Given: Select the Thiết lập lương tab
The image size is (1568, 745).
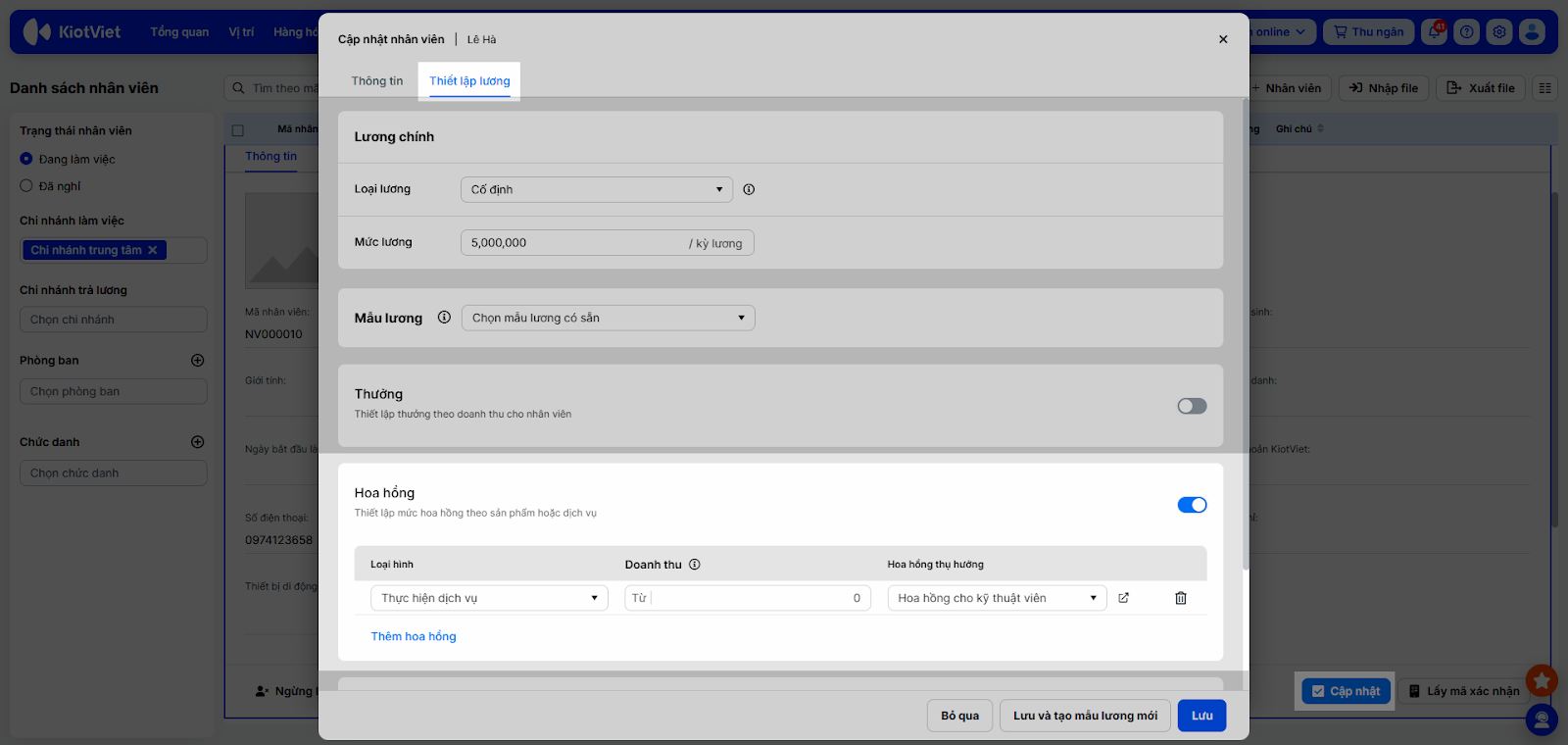Looking at the screenshot, I should [469, 81].
